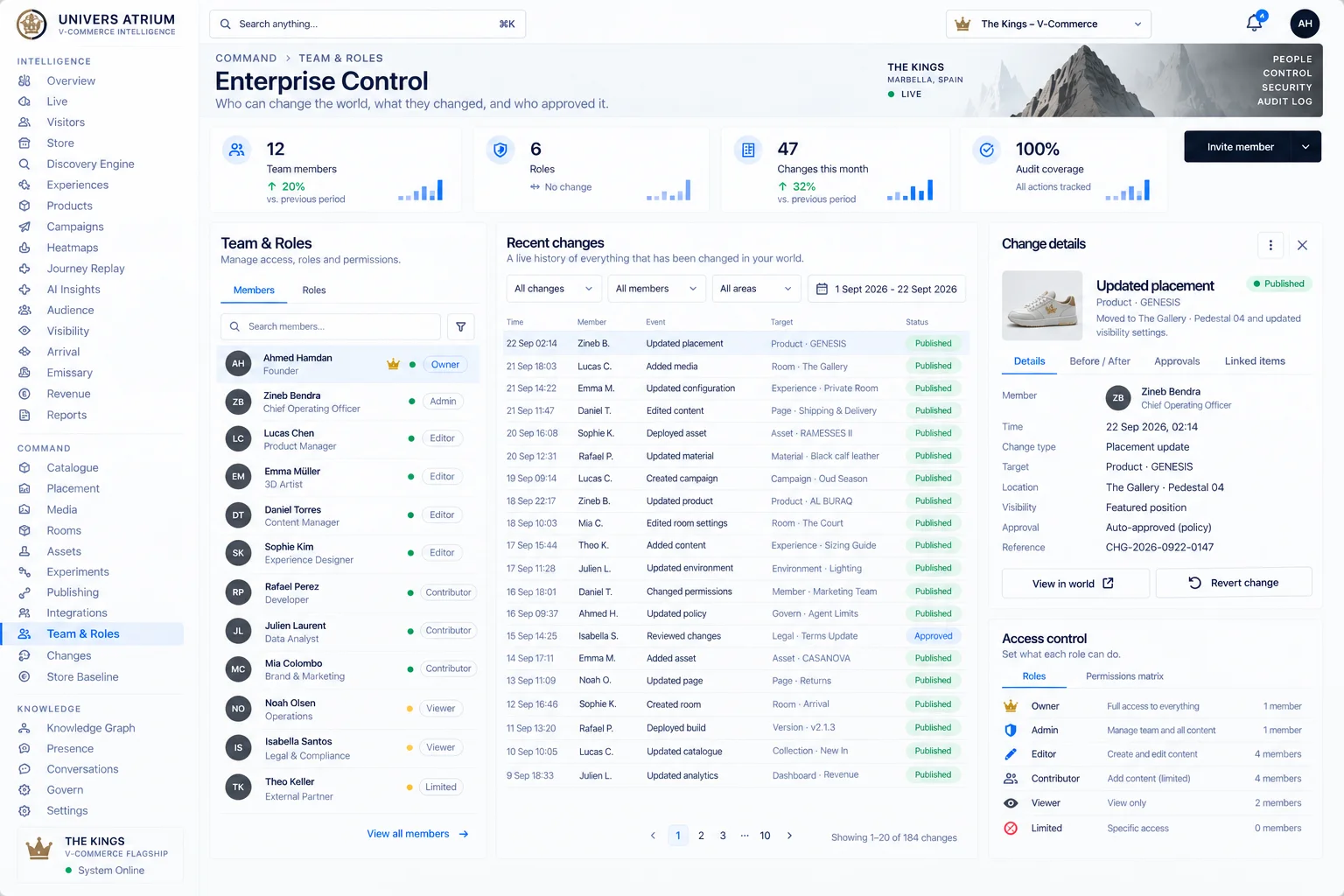The image size is (1344, 896).
Task: Open the date range picker
Action: pos(886,289)
